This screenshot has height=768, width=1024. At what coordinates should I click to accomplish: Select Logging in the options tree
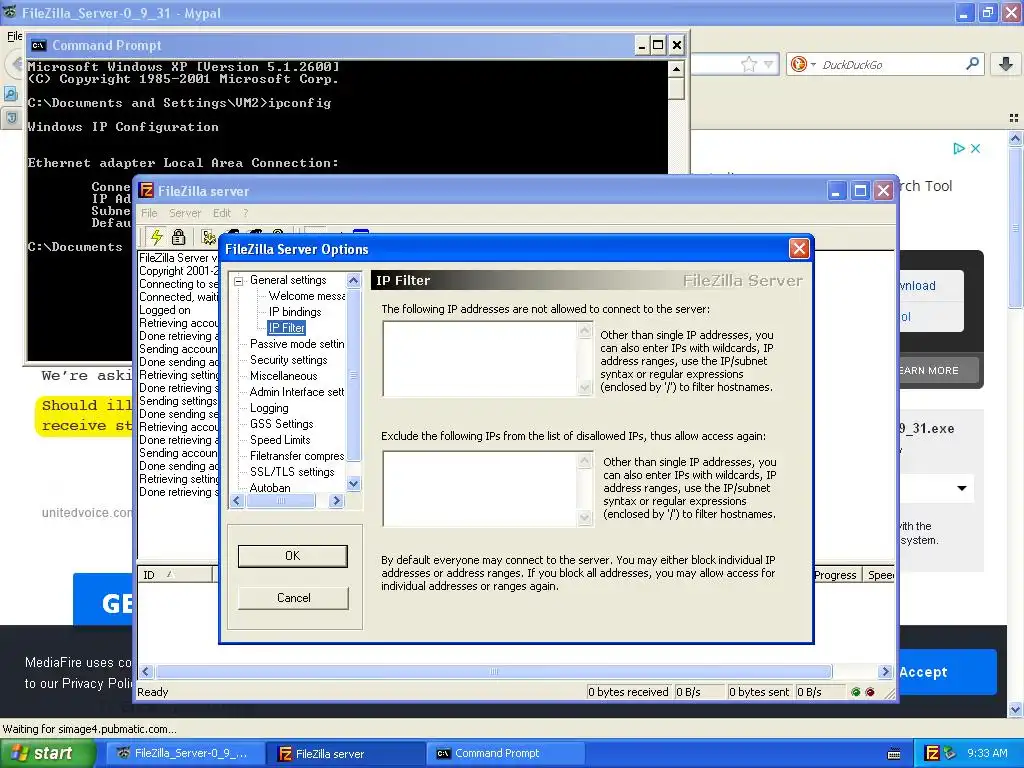click(269, 408)
